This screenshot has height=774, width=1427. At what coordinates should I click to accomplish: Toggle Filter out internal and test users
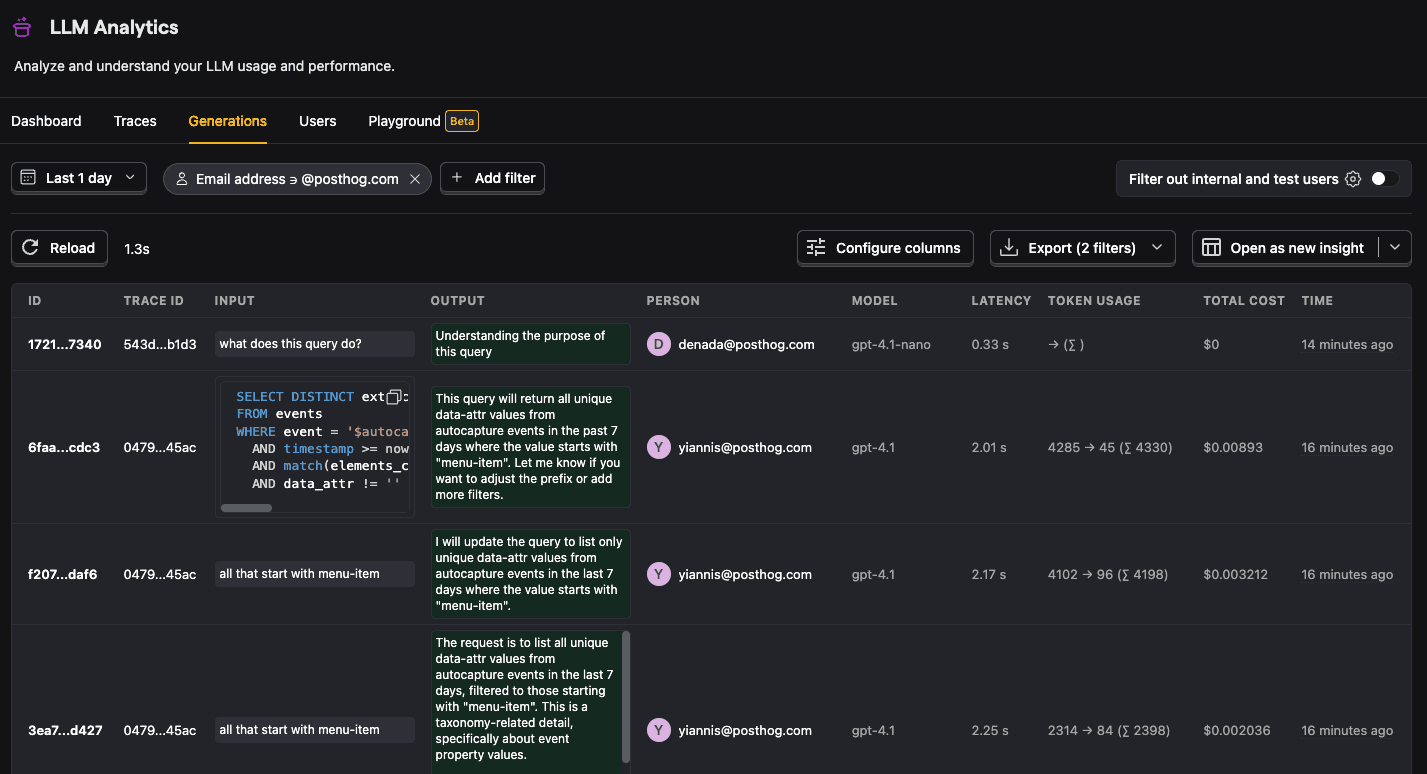pyautogui.click(x=1384, y=179)
